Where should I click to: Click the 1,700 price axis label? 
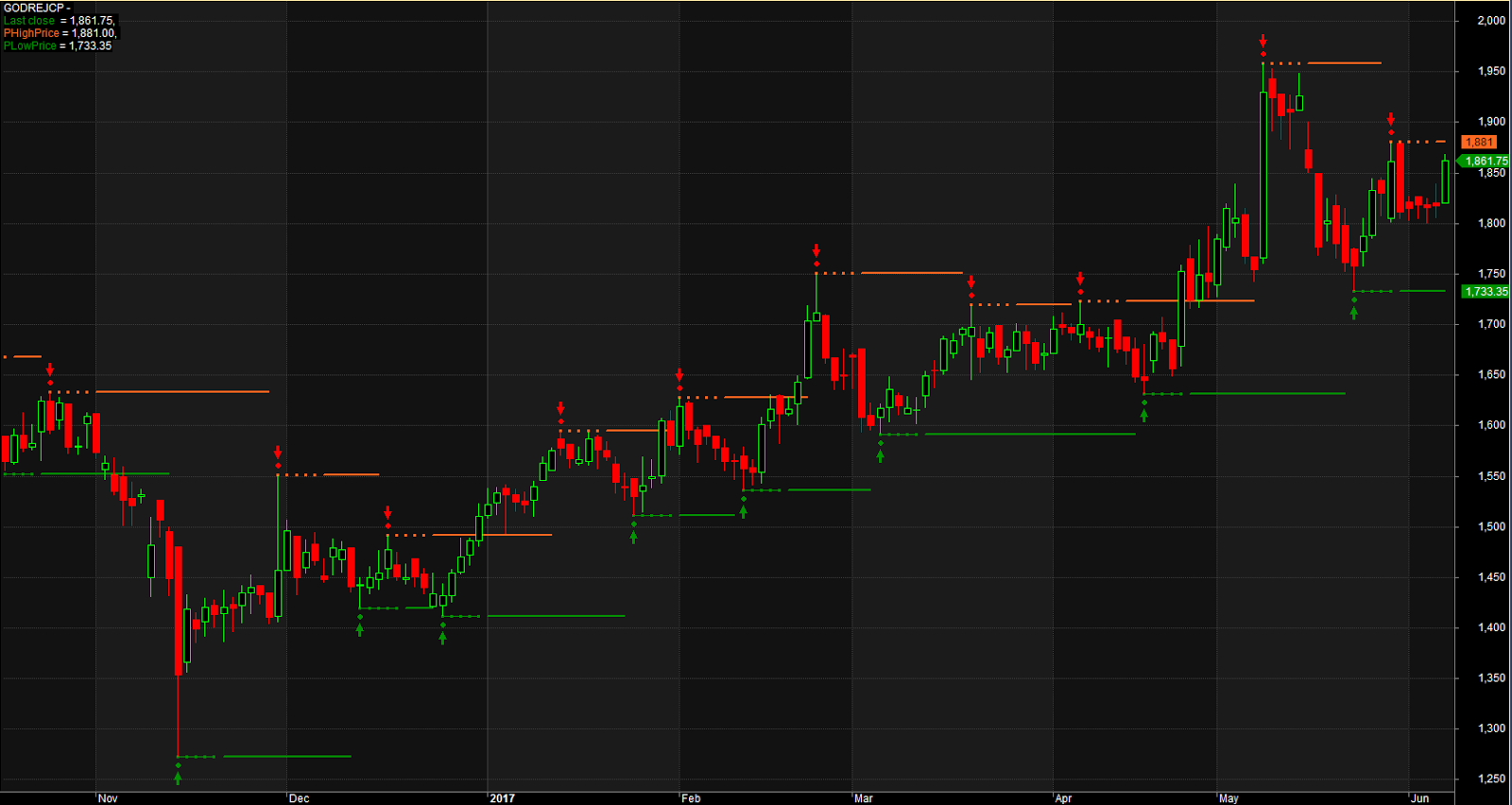click(1491, 324)
